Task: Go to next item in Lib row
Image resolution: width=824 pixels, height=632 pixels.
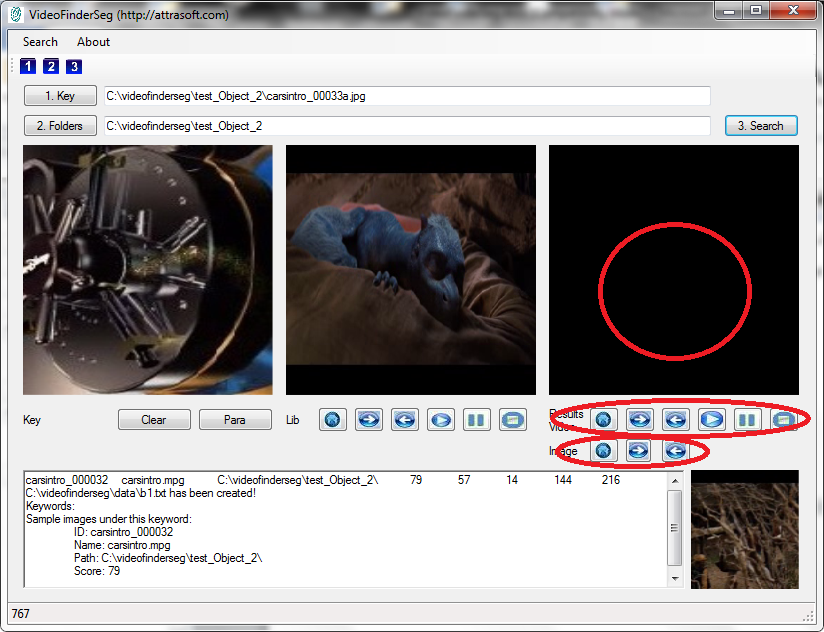Action: tap(369, 420)
